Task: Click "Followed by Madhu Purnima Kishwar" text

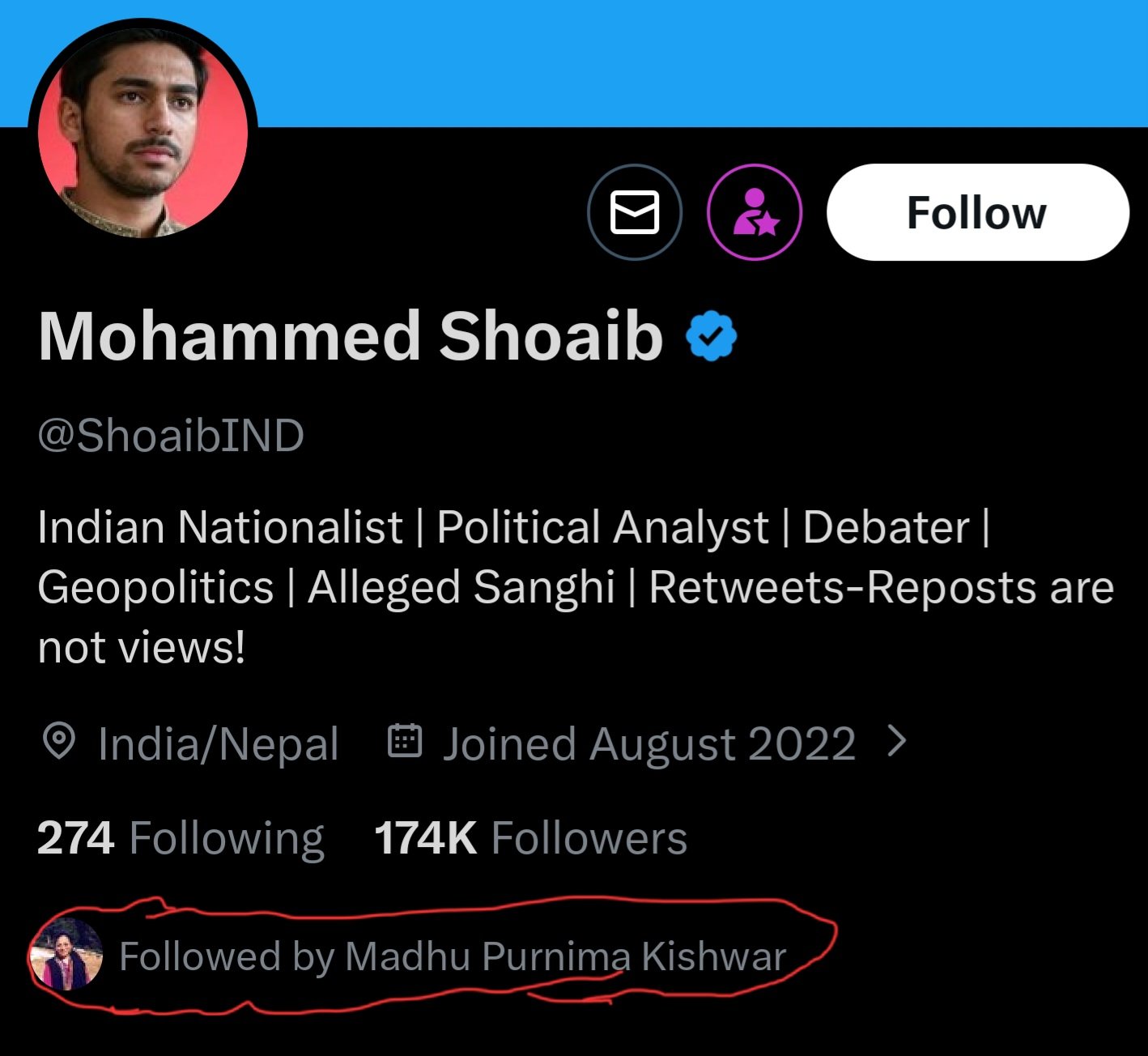Action: click(453, 956)
